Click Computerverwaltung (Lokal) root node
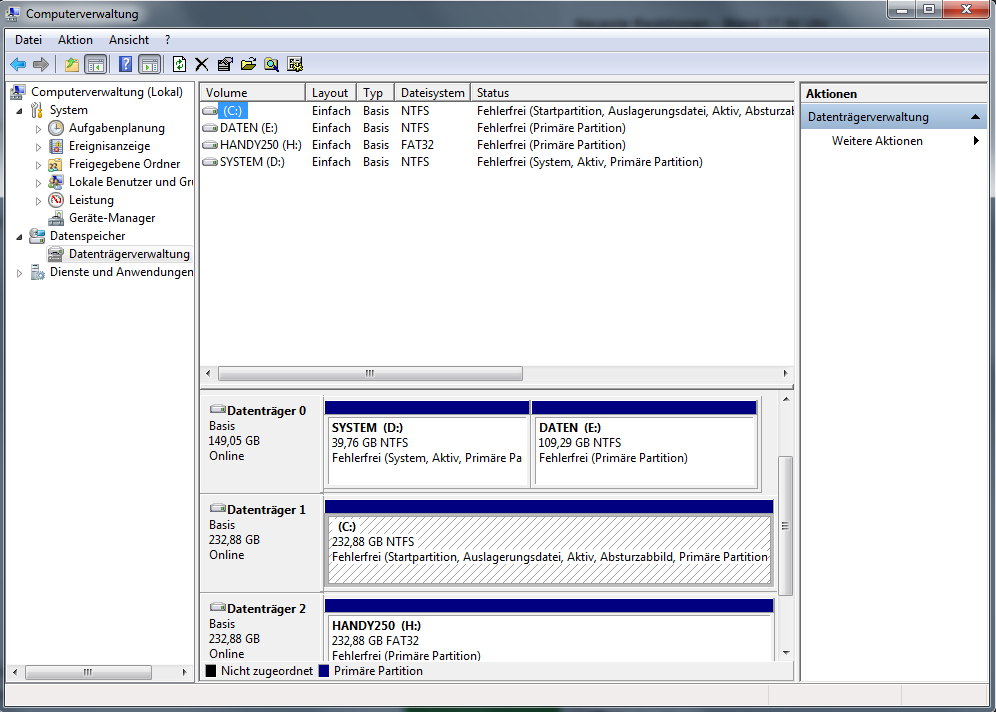Image resolution: width=996 pixels, height=712 pixels. (x=107, y=92)
